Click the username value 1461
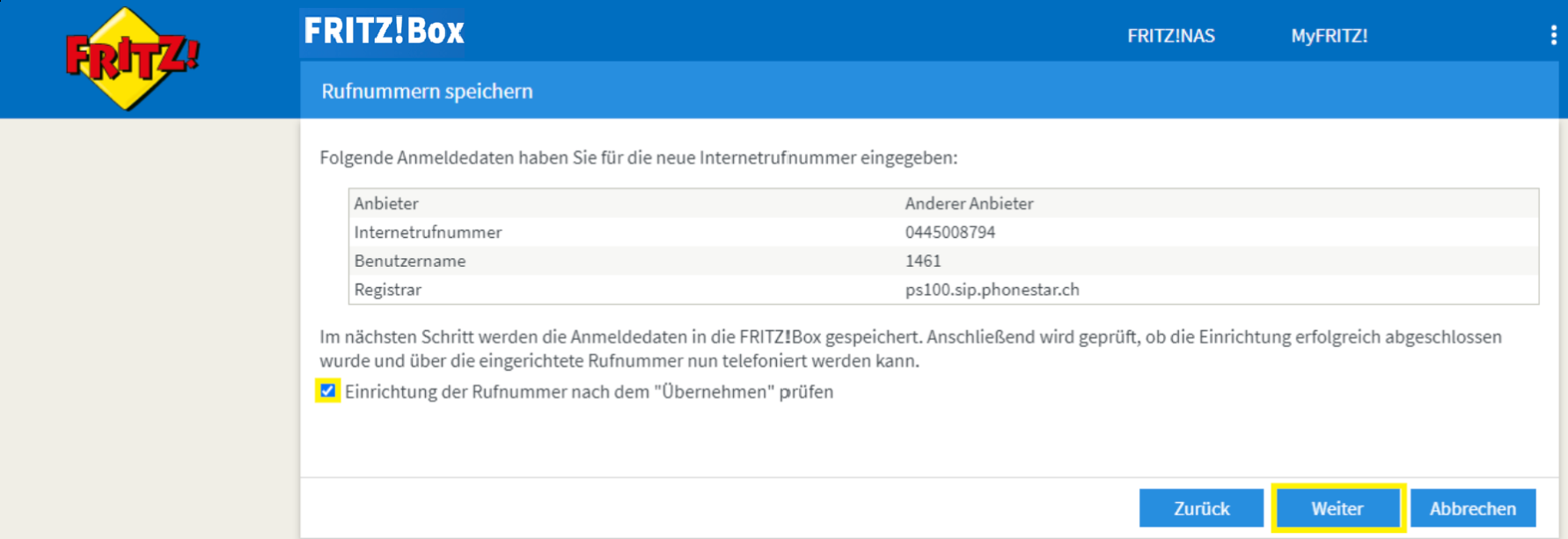 [x=922, y=262]
